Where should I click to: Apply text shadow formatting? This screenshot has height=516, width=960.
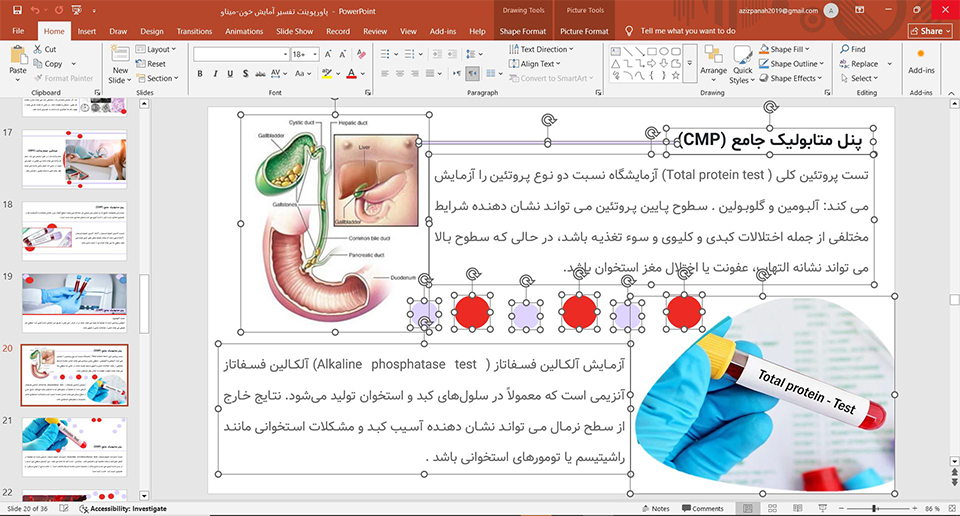click(x=246, y=73)
